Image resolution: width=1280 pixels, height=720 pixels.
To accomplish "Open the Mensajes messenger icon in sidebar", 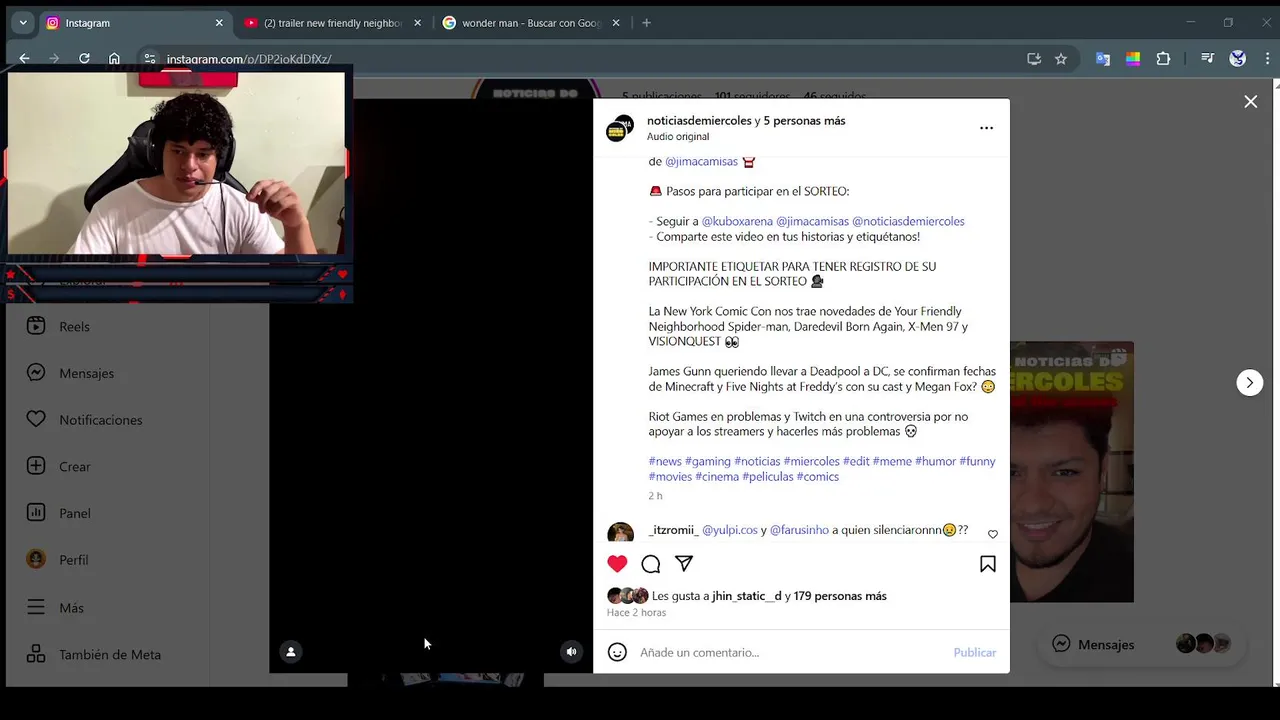I will point(36,372).
